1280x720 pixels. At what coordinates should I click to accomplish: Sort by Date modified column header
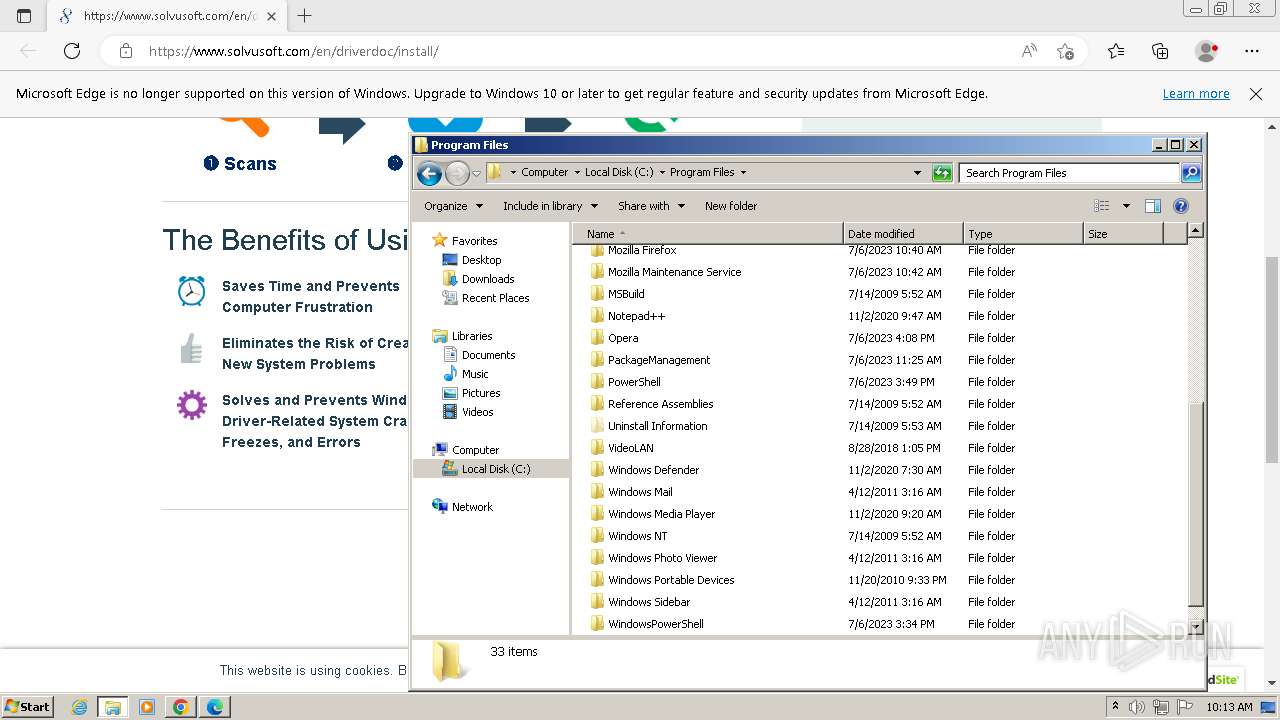[x=903, y=234]
